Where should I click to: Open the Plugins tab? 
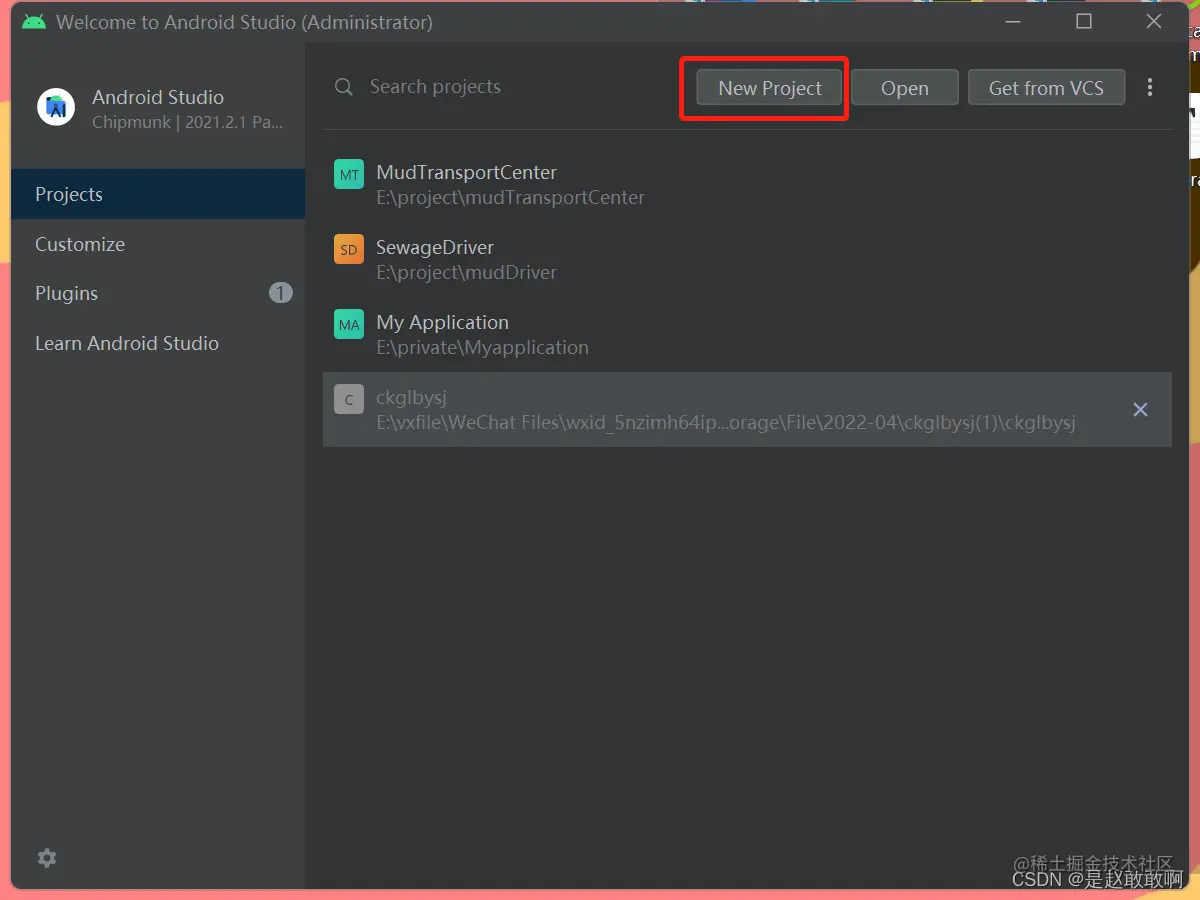pyautogui.click(x=158, y=293)
